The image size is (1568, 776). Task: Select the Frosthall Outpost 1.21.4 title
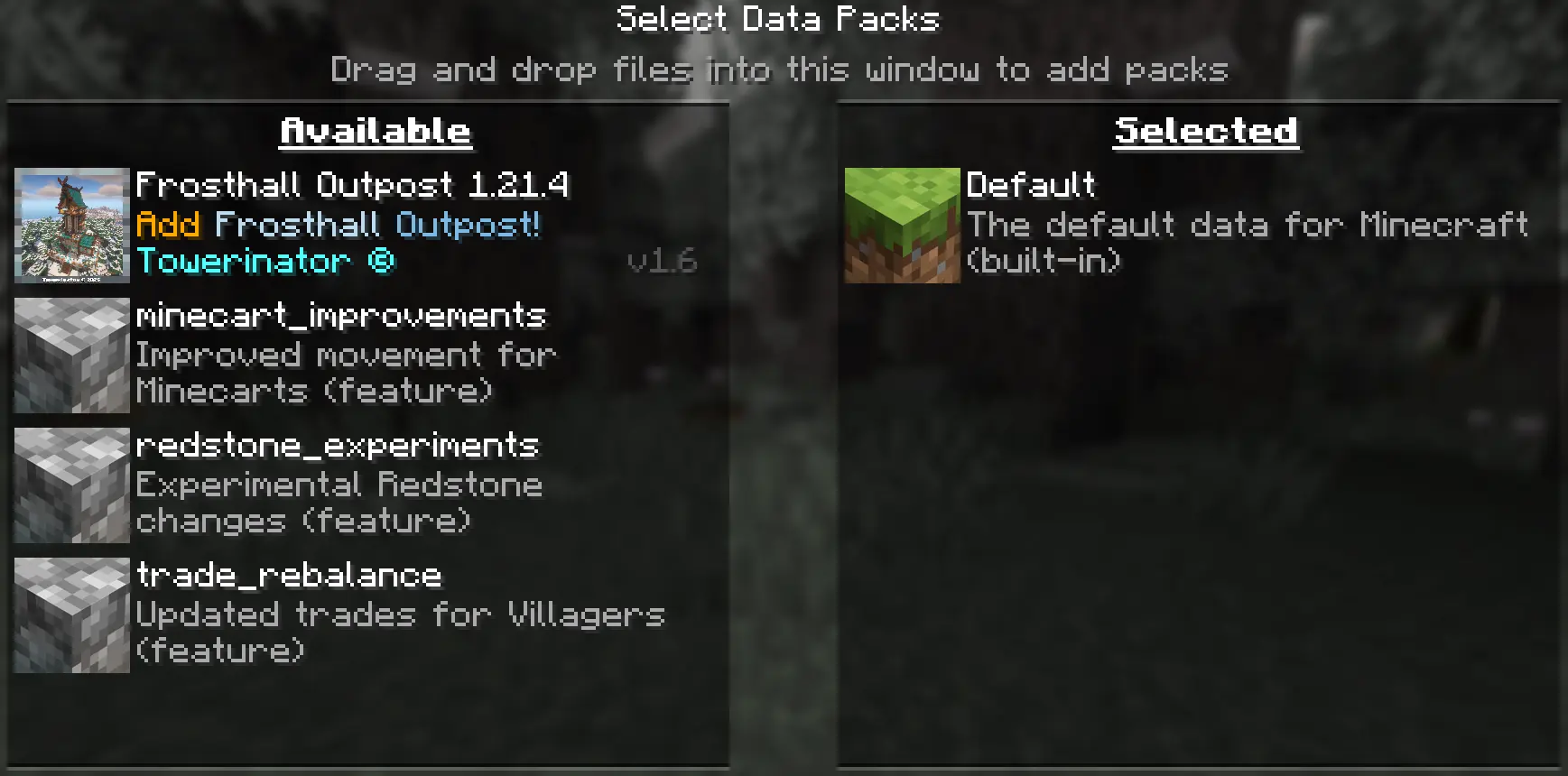point(353,185)
